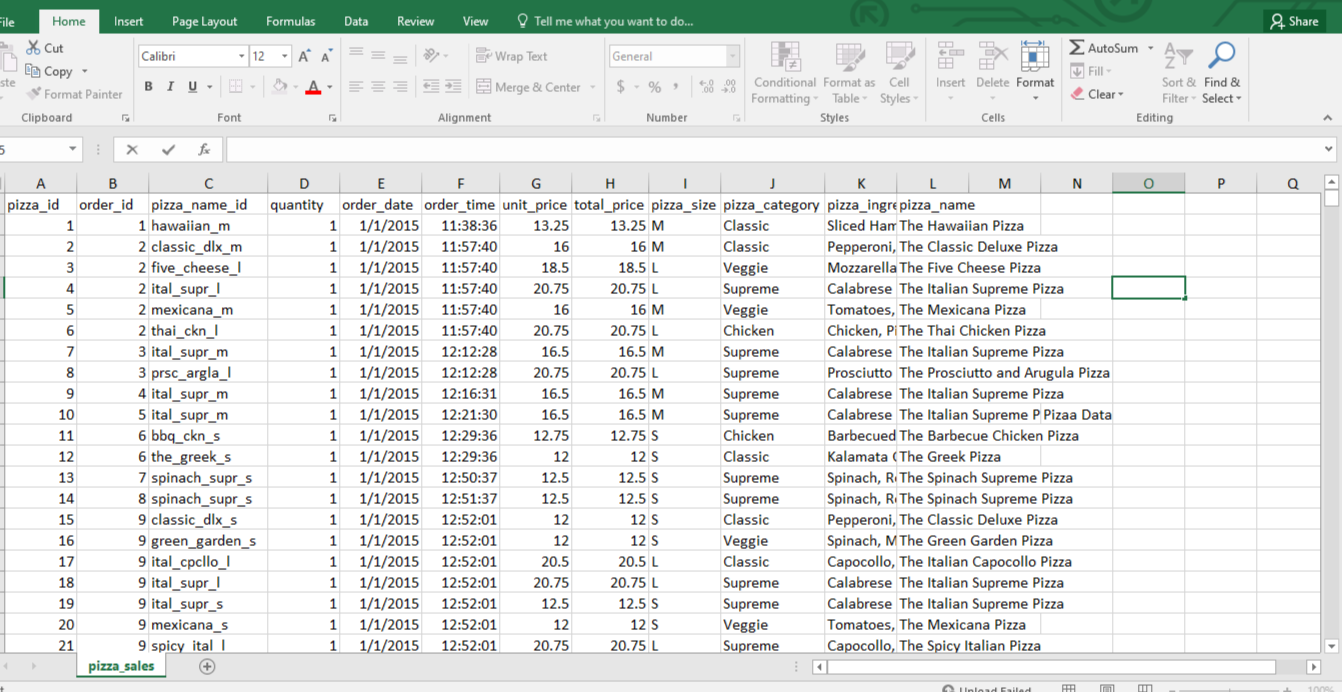The height and width of the screenshot is (692, 1342).
Task: Click the Format Painter icon
Action: point(35,94)
